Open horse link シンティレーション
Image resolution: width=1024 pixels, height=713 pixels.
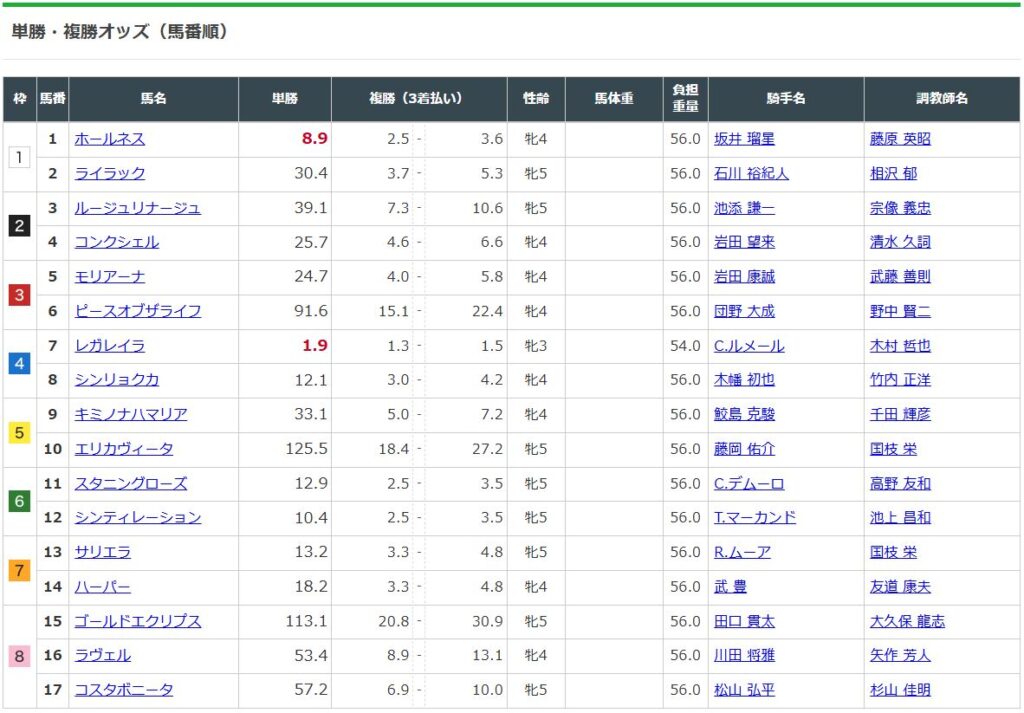[x=138, y=518]
